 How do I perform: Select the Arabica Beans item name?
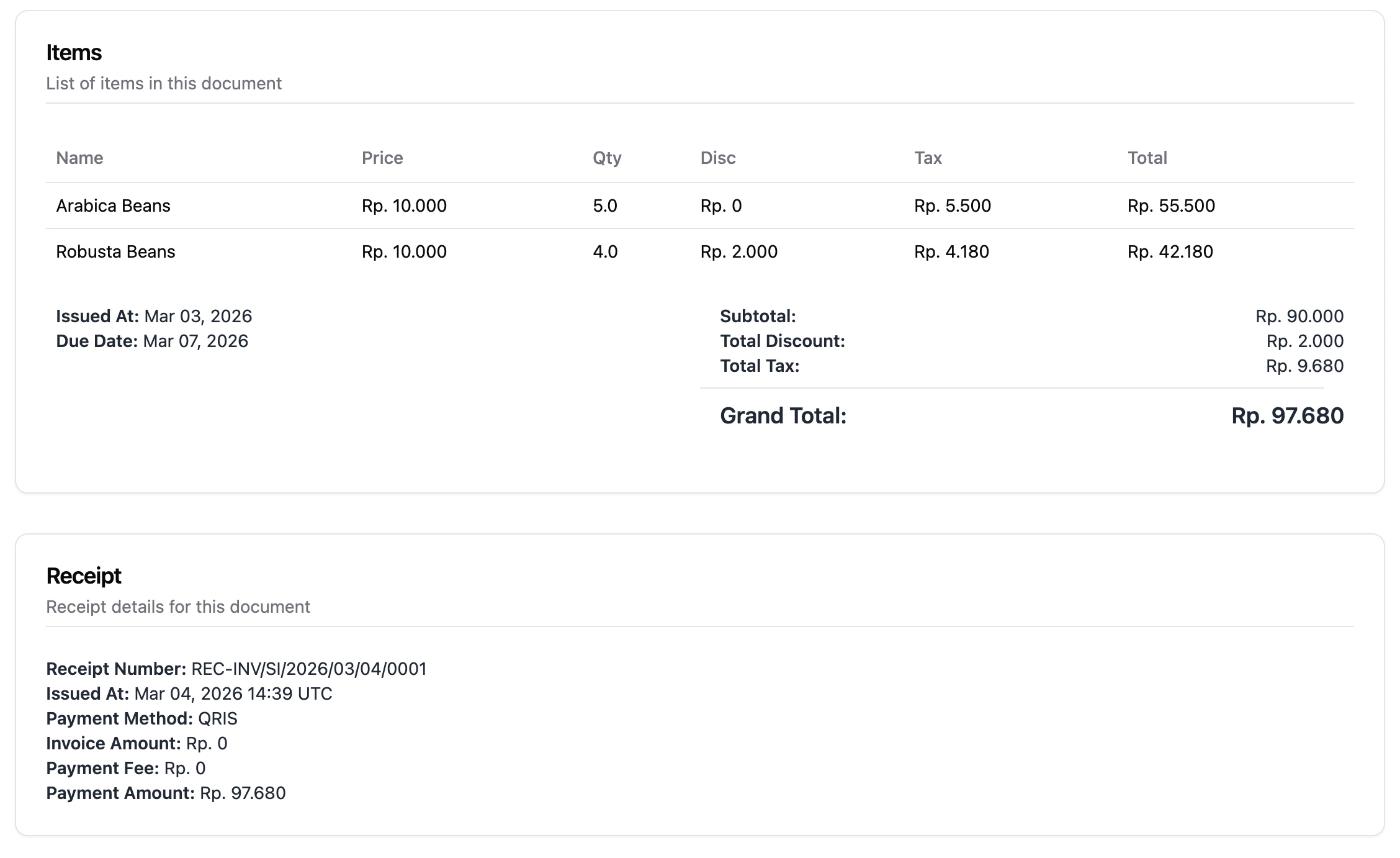click(x=113, y=205)
